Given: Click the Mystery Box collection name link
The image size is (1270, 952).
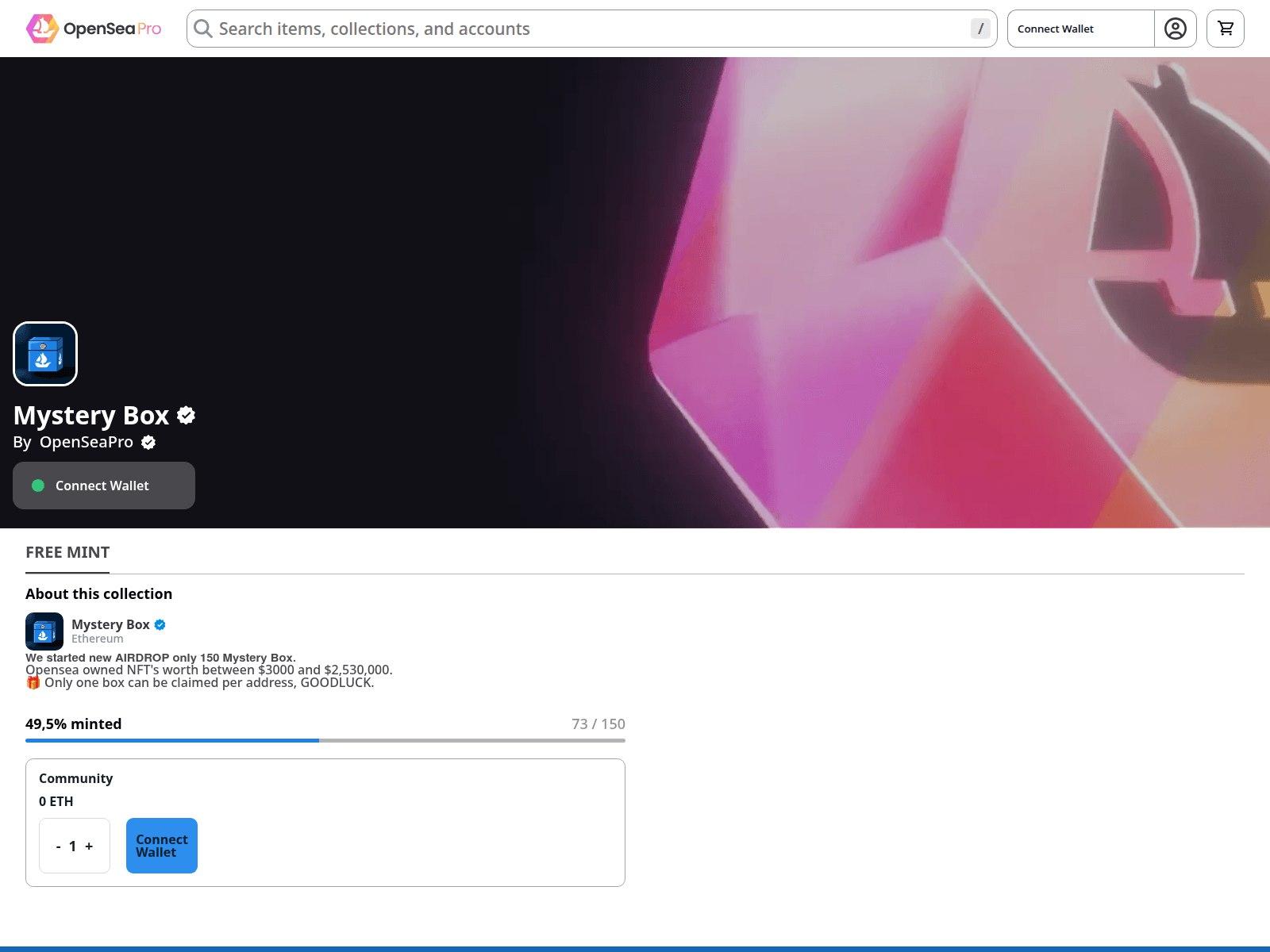Looking at the screenshot, I should [110, 624].
